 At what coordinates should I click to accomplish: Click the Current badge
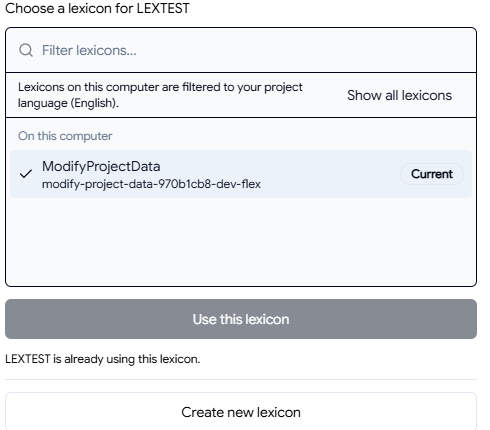click(x=432, y=174)
